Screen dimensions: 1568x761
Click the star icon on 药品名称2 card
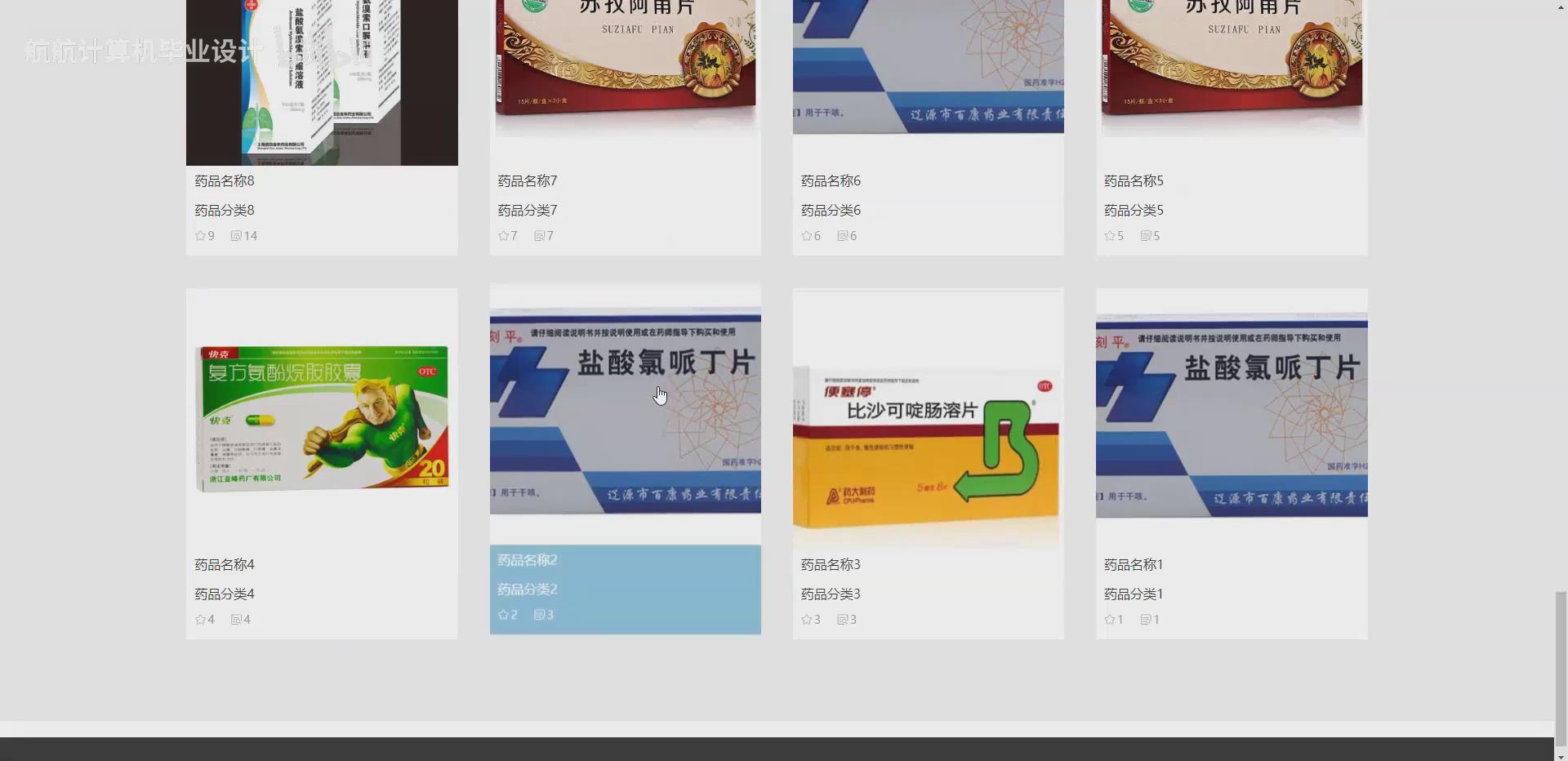tap(504, 615)
